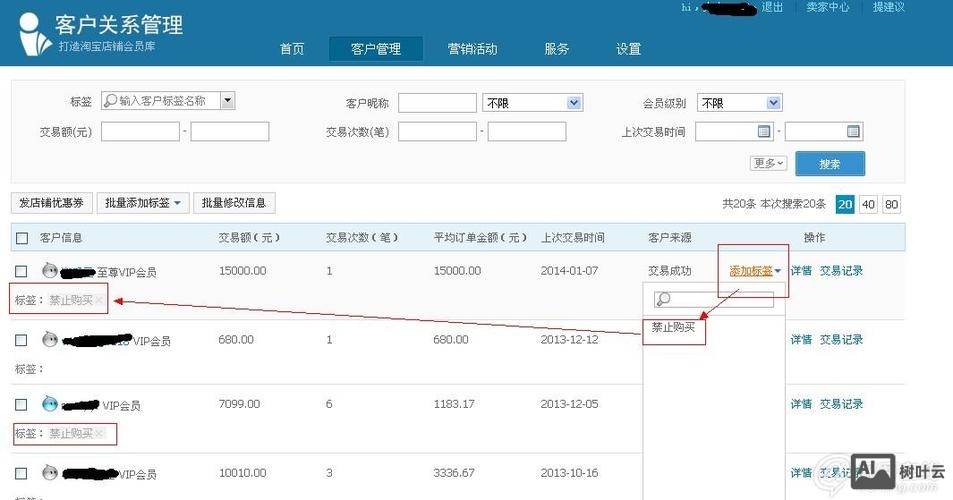Select 禁止购买 in the tag dropdown list

point(673,327)
